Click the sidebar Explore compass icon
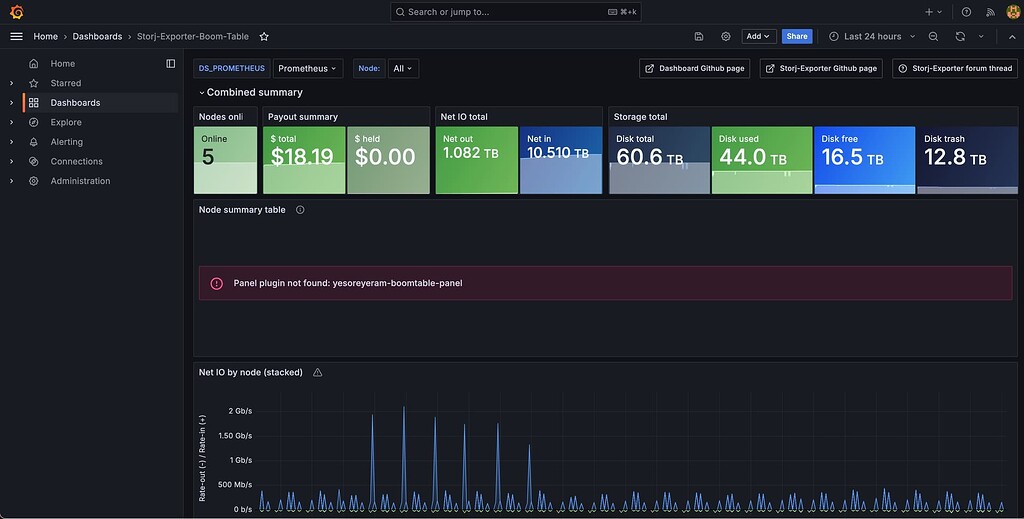The height and width of the screenshot is (519, 1024). (34, 122)
